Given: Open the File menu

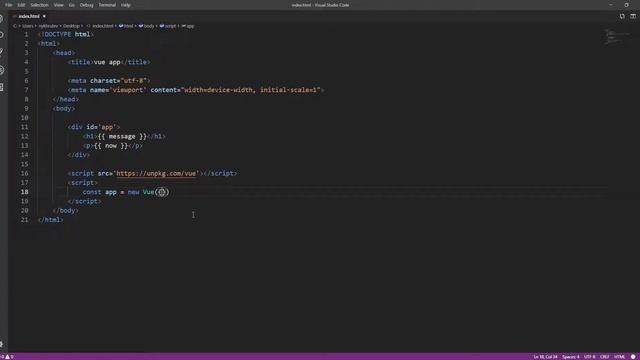Looking at the screenshot, I should click(x=8, y=5).
